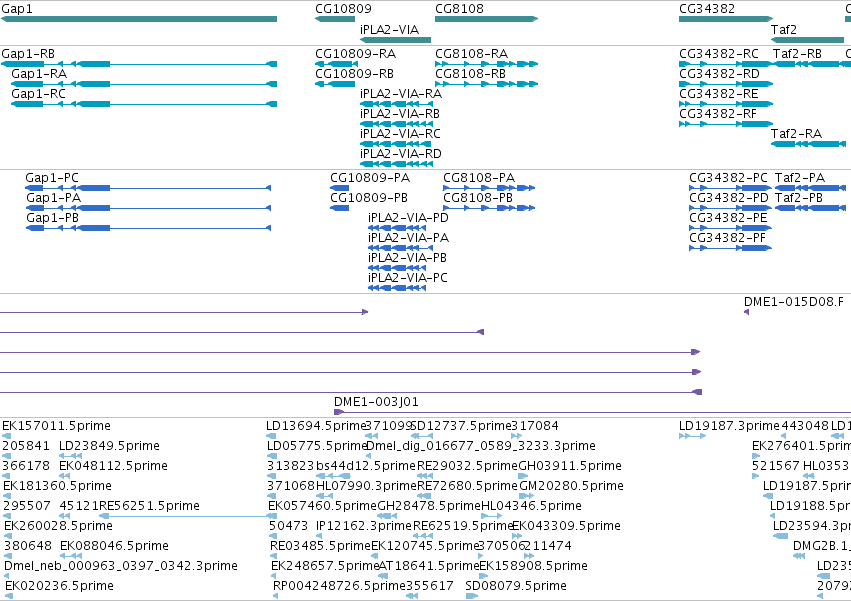Image resolution: width=851 pixels, height=601 pixels.
Task: Click protein iPLA2-VIA-PC
Action: pos(397,289)
